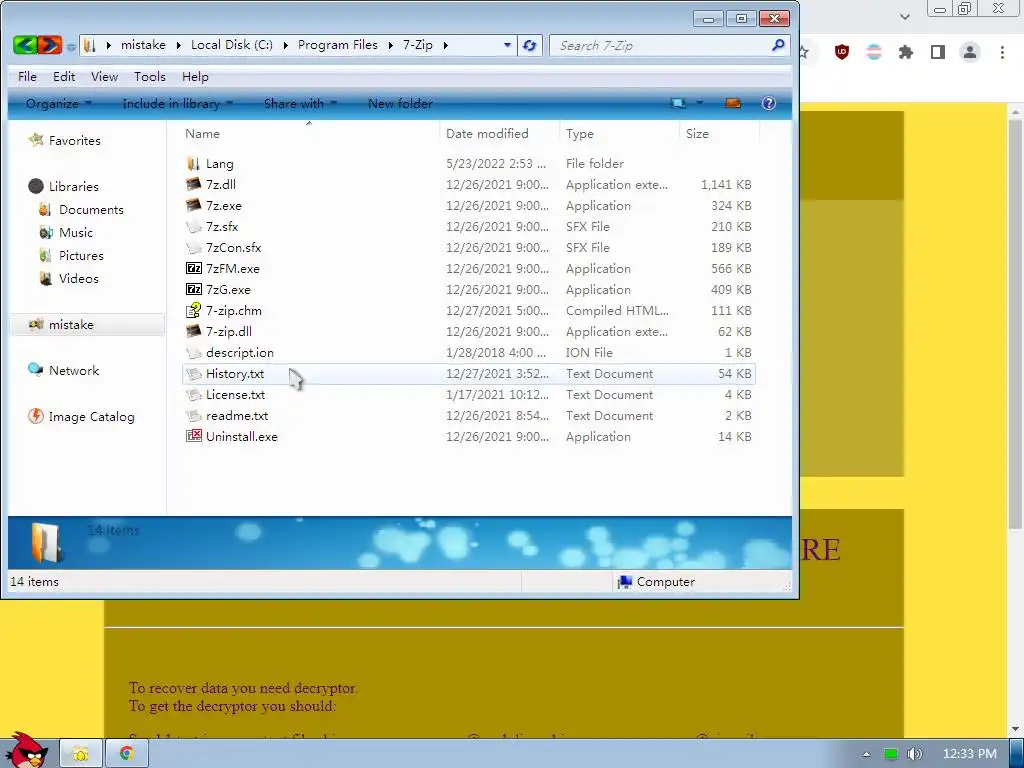Go back with the green arrow button

[25, 45]
